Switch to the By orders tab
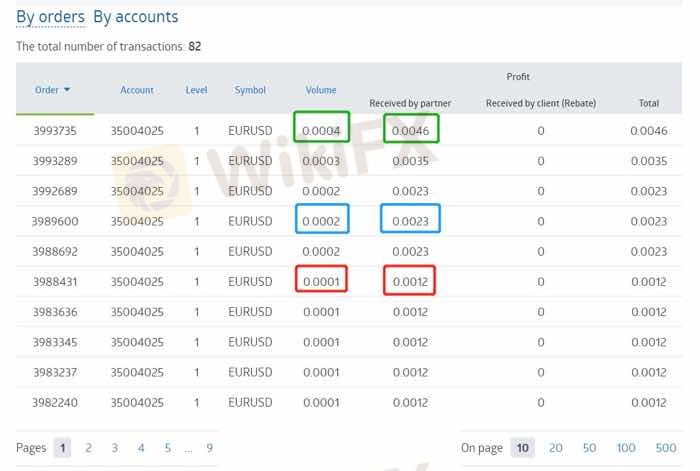700x471 pixels. (x=50, y=17)
